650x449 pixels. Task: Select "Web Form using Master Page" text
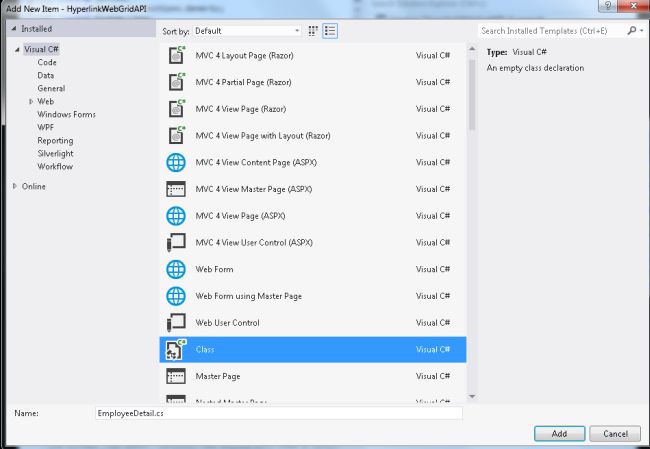coord(248,296)
